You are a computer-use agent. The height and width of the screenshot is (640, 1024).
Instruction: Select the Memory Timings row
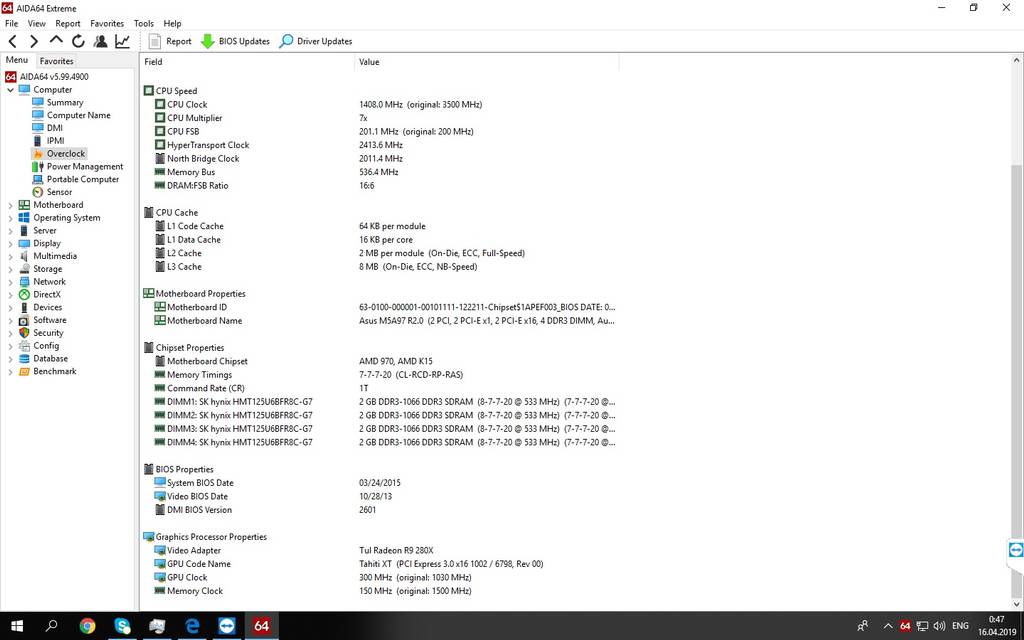tap(379, 375)
